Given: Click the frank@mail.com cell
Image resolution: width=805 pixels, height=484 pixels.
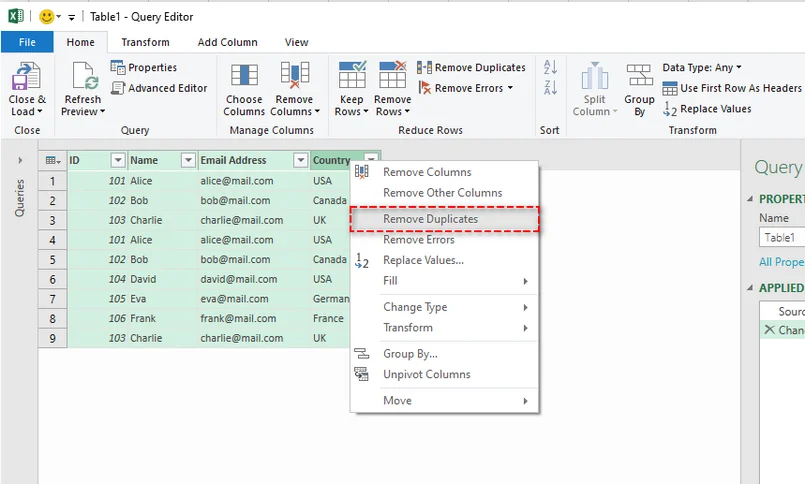Looking at the screenshot, I should coord(254,318).
